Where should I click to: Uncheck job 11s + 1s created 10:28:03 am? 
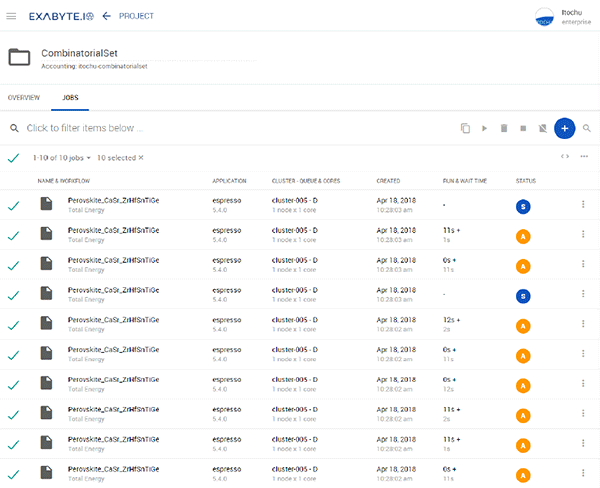pyautogui.click(x=13, y=236)
